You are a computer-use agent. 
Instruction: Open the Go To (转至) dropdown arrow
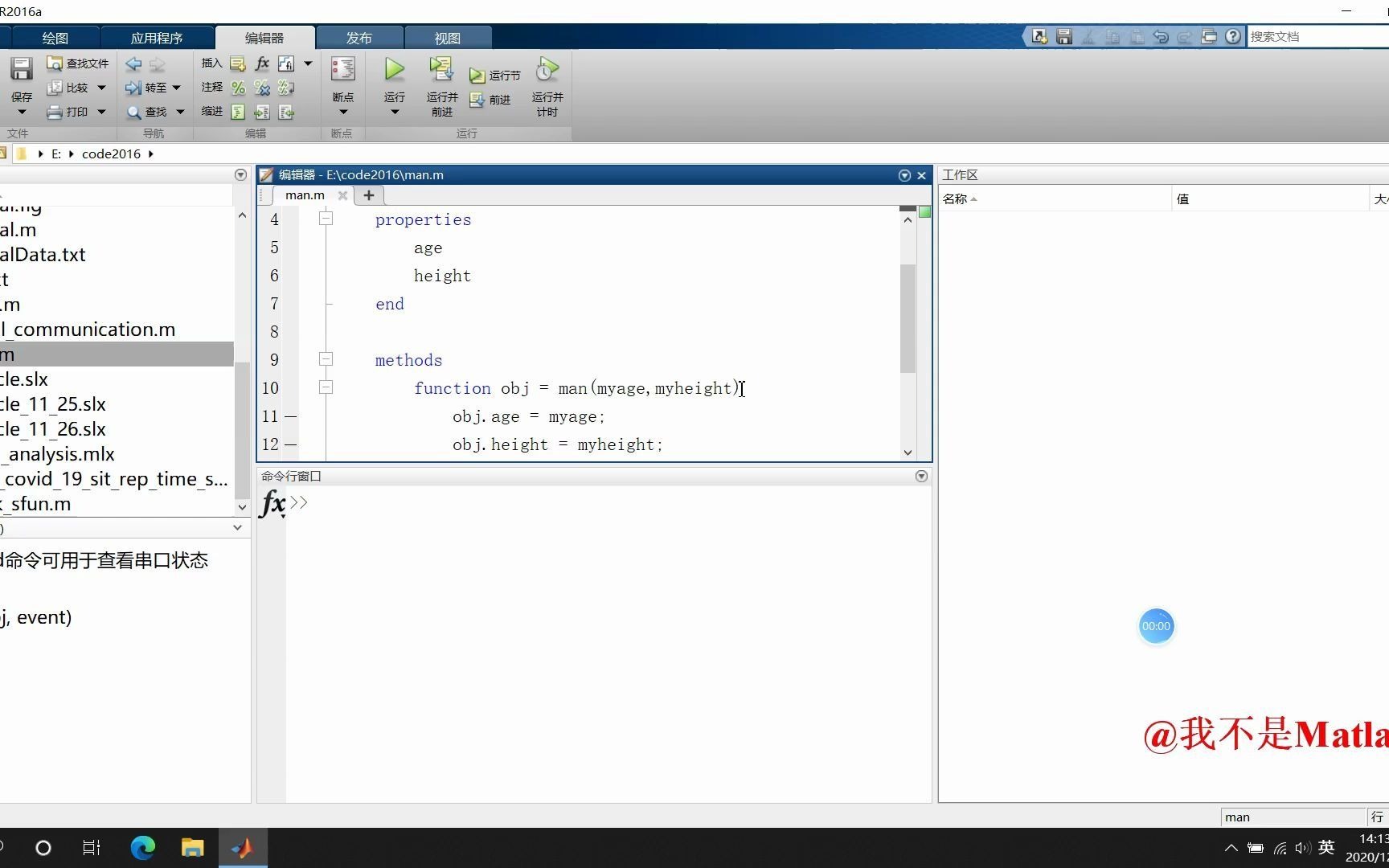pyautogui.click(x=176, y=88)
